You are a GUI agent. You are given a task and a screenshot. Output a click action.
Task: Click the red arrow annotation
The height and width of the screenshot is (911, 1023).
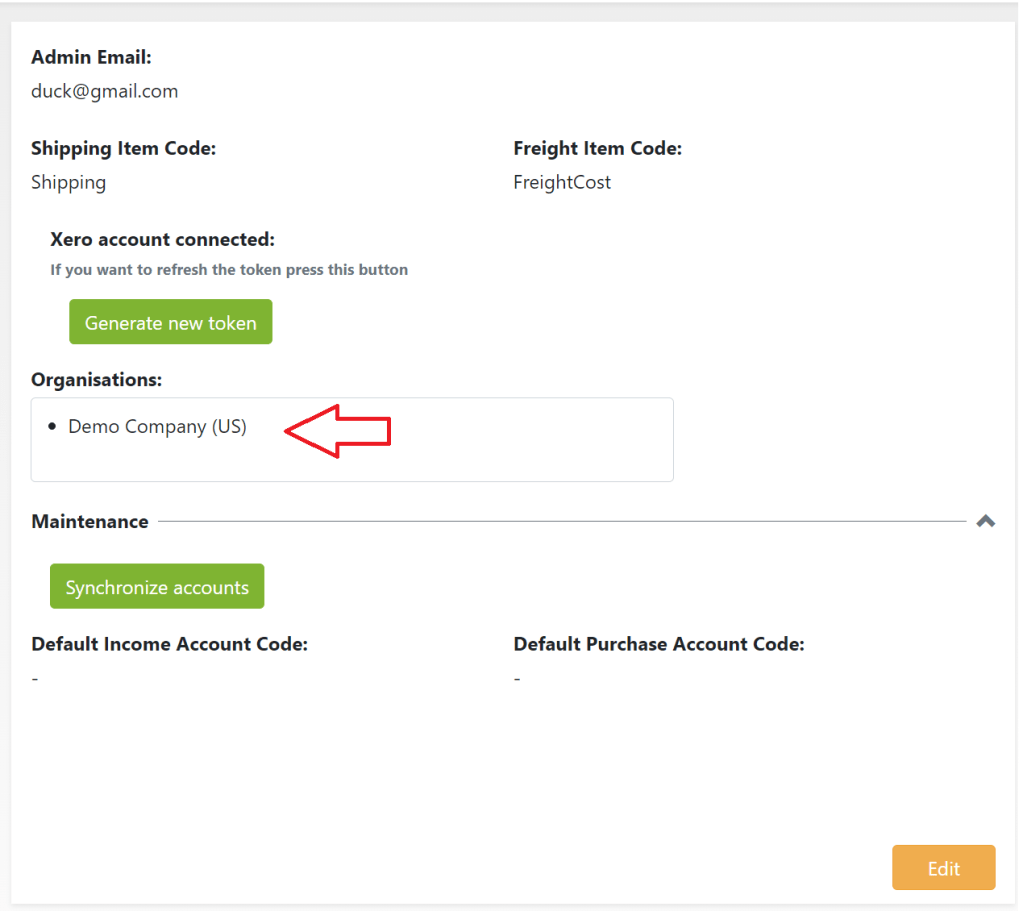[338, 431]
